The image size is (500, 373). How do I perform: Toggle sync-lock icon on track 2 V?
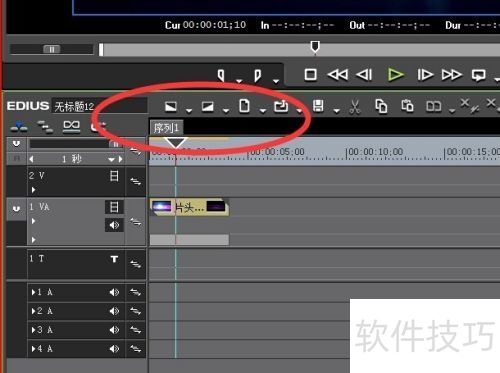click(x=136, y=182)
